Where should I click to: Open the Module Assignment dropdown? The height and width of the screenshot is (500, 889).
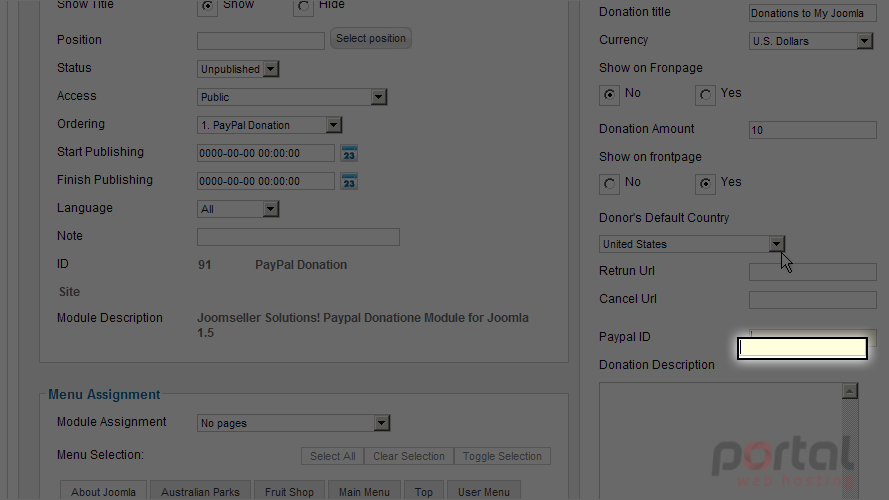click(x=294, y=423)
